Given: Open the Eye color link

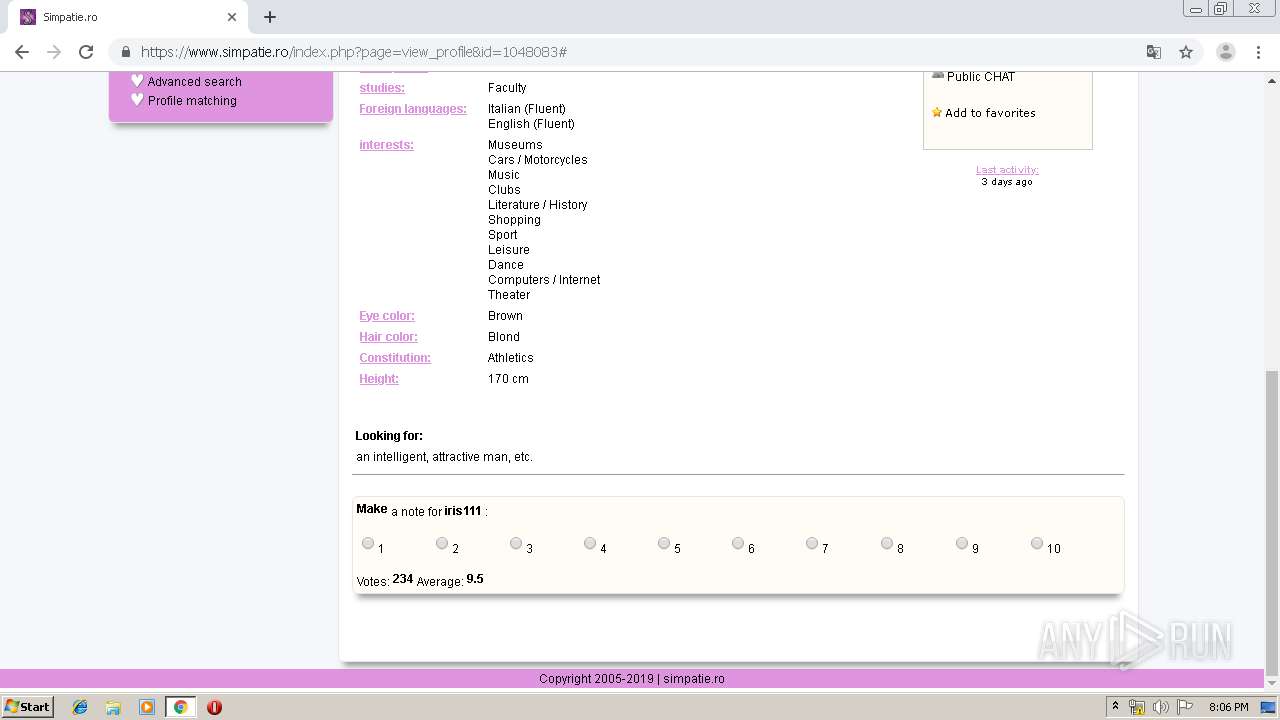Looking at the screenshot, I should (x=387, y=316).
